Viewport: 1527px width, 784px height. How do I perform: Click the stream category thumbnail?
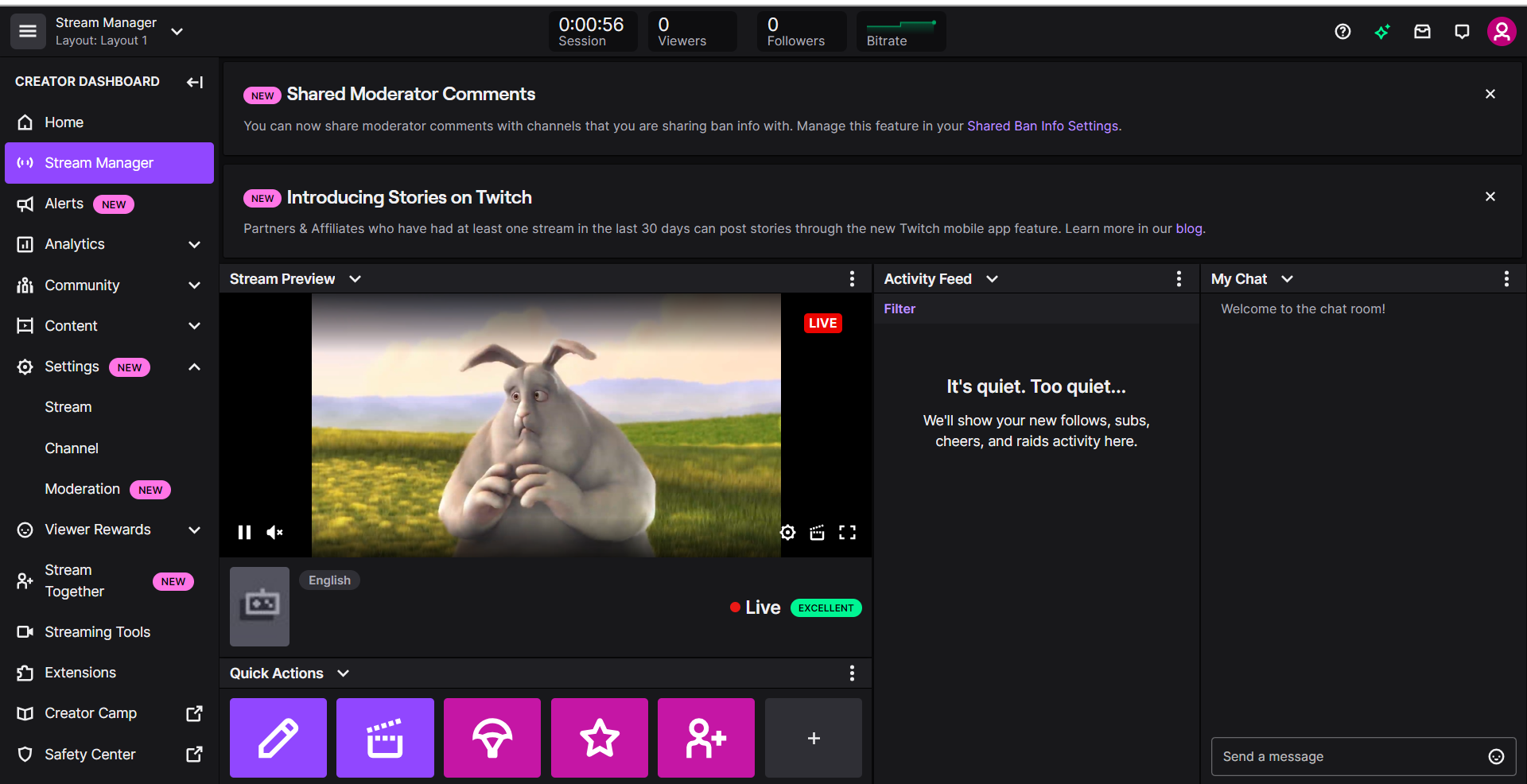point(259,607)
